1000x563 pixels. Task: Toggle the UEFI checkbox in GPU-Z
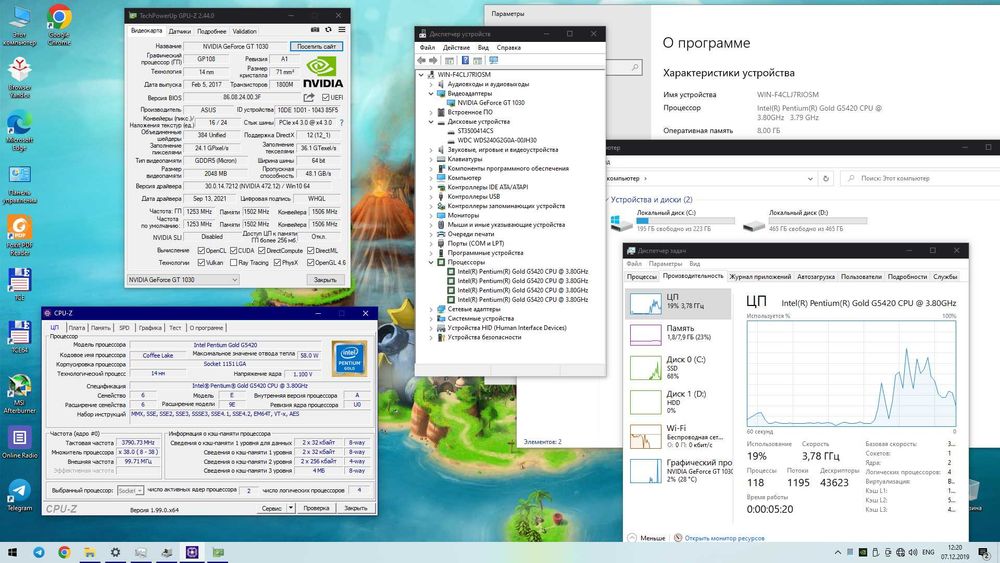(326, 98)
